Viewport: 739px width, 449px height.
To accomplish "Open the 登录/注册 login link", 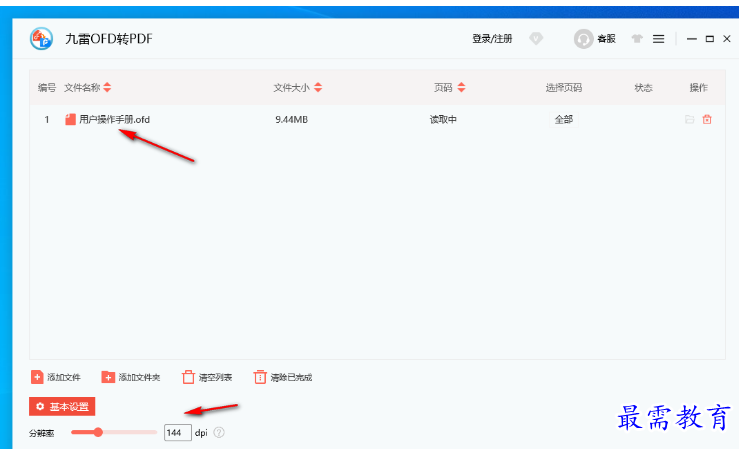I will [492, 39].
